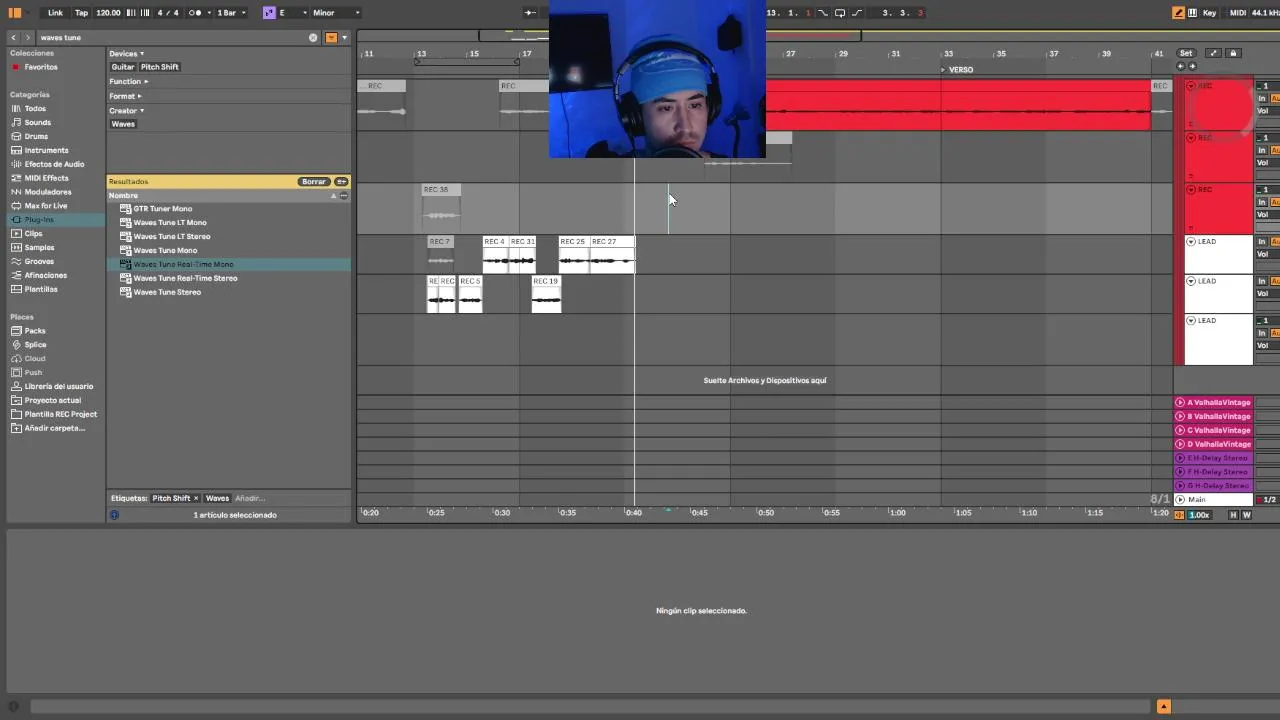Toggle MIDI map mode
Screen dimensions: 1280x720
tap(1238, 13)
